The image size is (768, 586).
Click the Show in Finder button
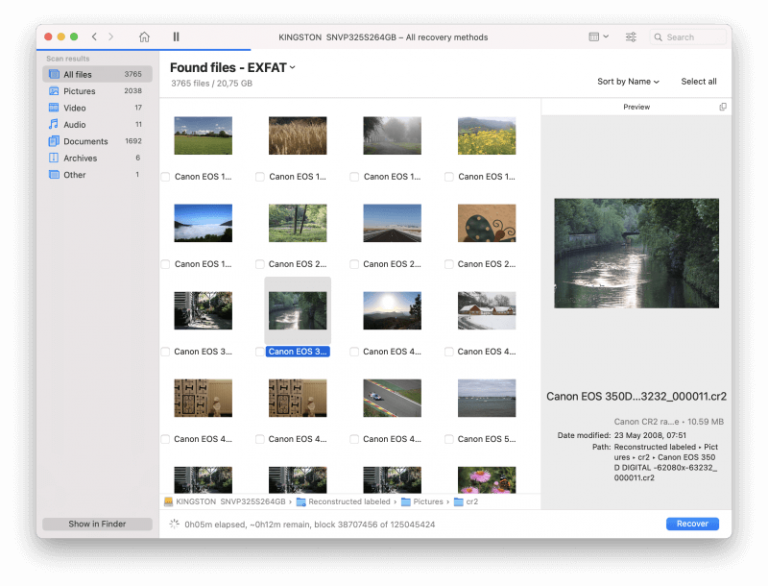click(97, 524)
